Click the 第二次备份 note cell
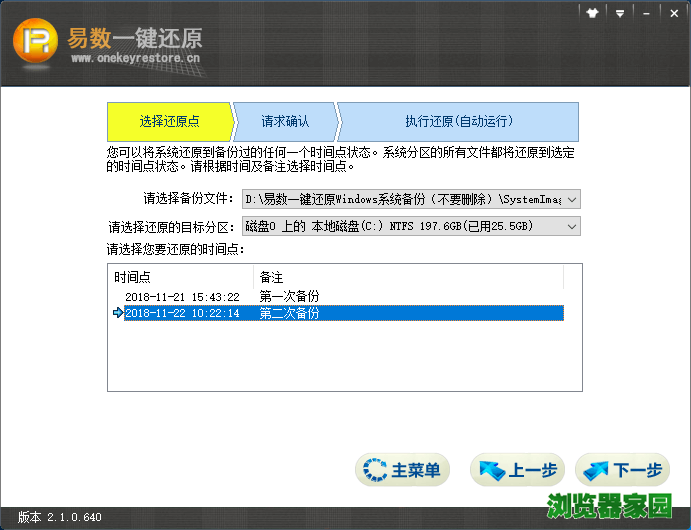 pyautogui.click(x=289, y=313)
